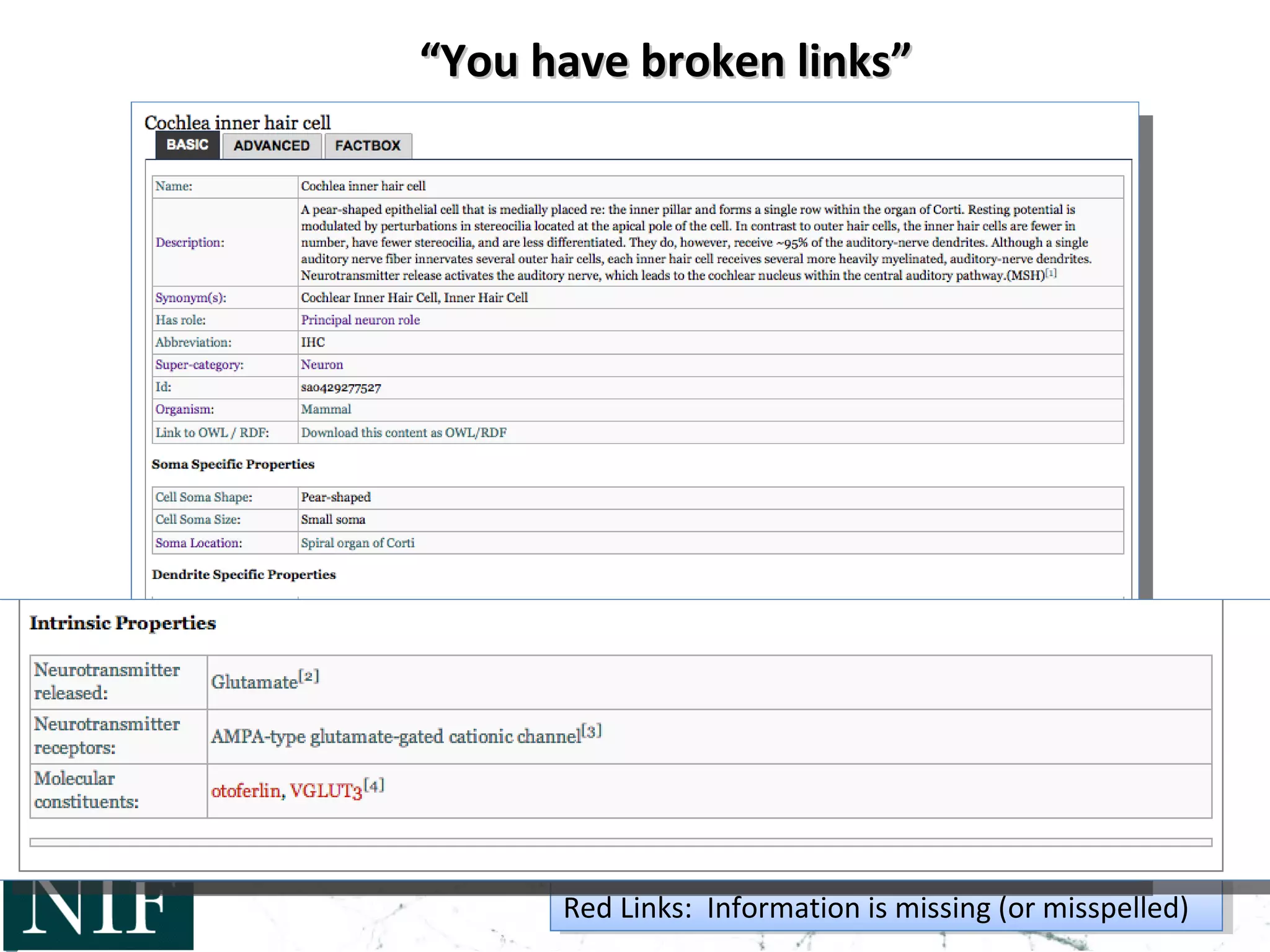The height and width of the screenshot is (952, 1270).
Task: Click the Intrinsic Properties heading
Action: point(123,623)
